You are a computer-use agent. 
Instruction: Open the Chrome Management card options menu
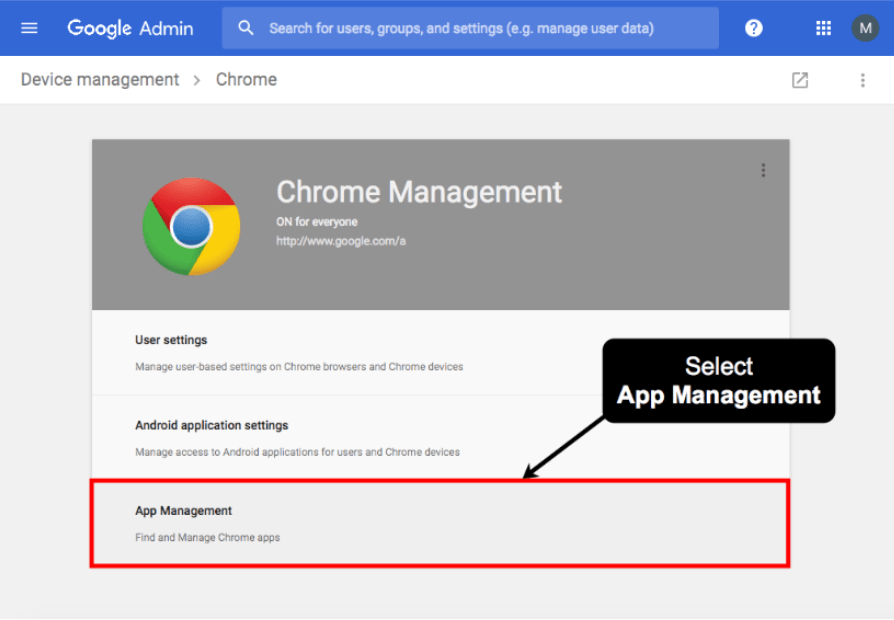(763, 170)
